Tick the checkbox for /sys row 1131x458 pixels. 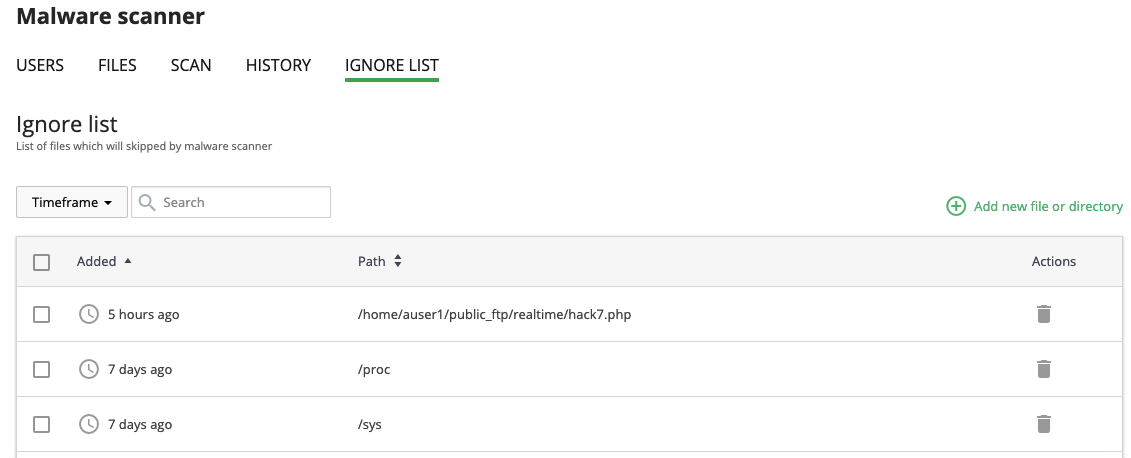tap(42, 424)
